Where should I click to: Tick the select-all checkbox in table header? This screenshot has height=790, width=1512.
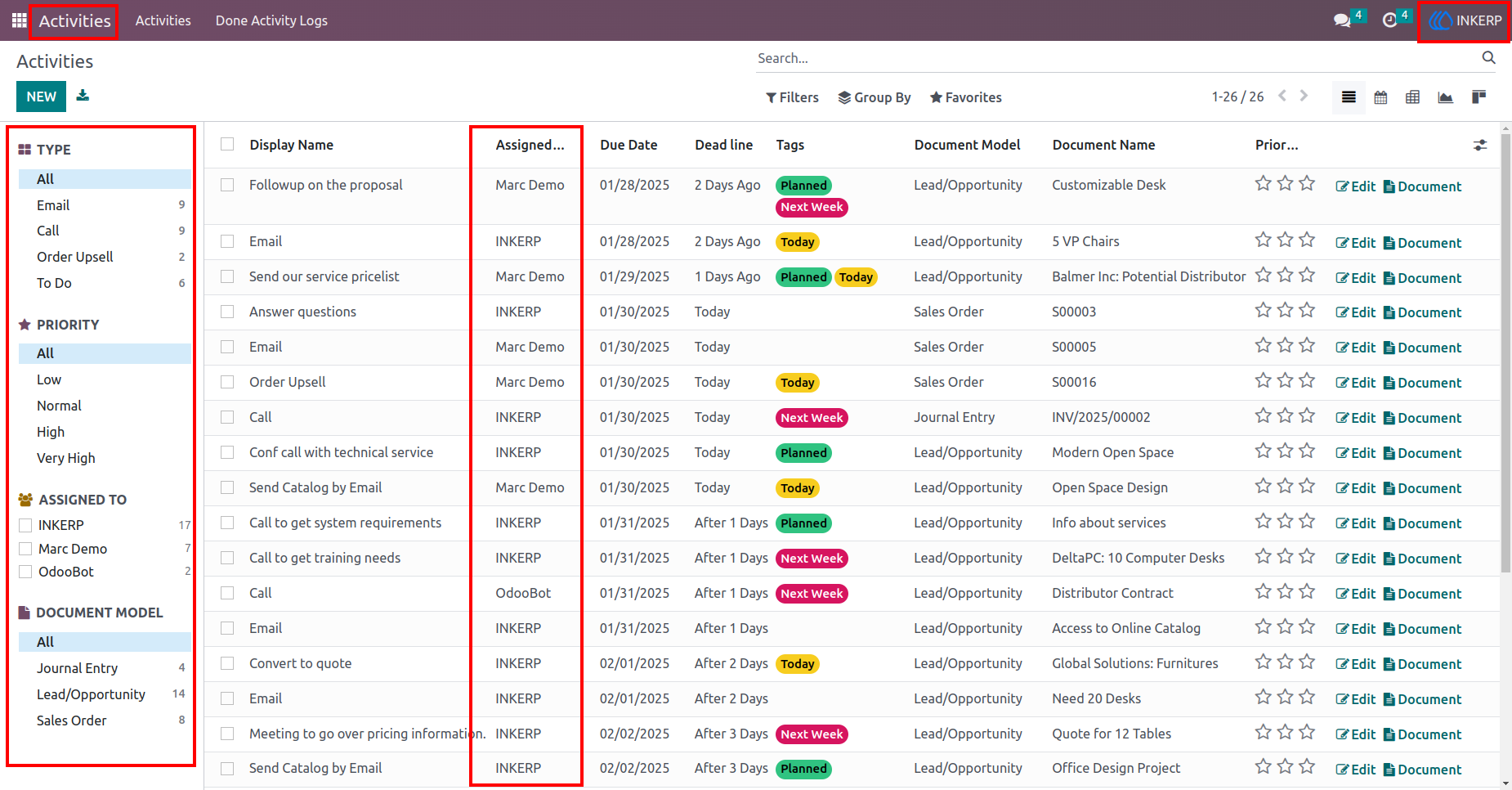click(227, 144)
